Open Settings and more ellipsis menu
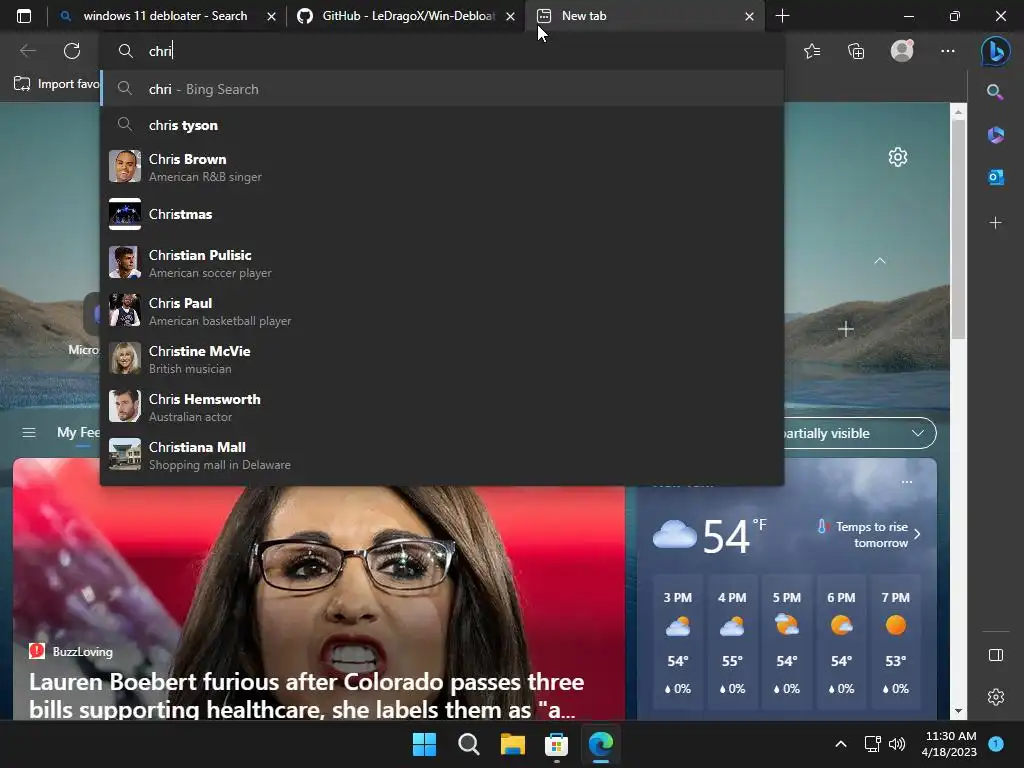Viewport: 1024px width, 768px height. coord(948,51)
